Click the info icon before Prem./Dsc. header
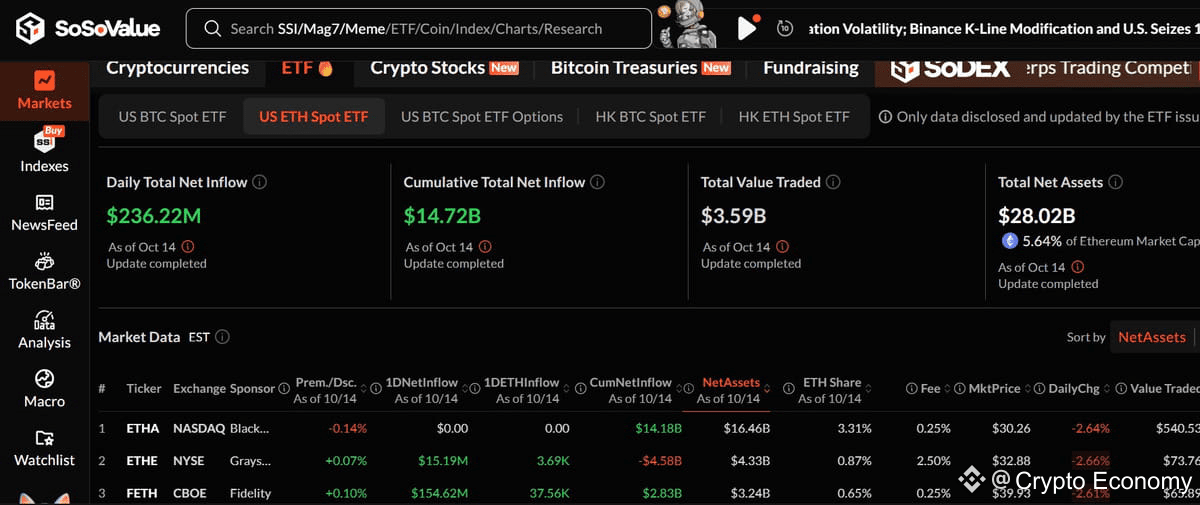1200x505 pixels. coord(286,388)
